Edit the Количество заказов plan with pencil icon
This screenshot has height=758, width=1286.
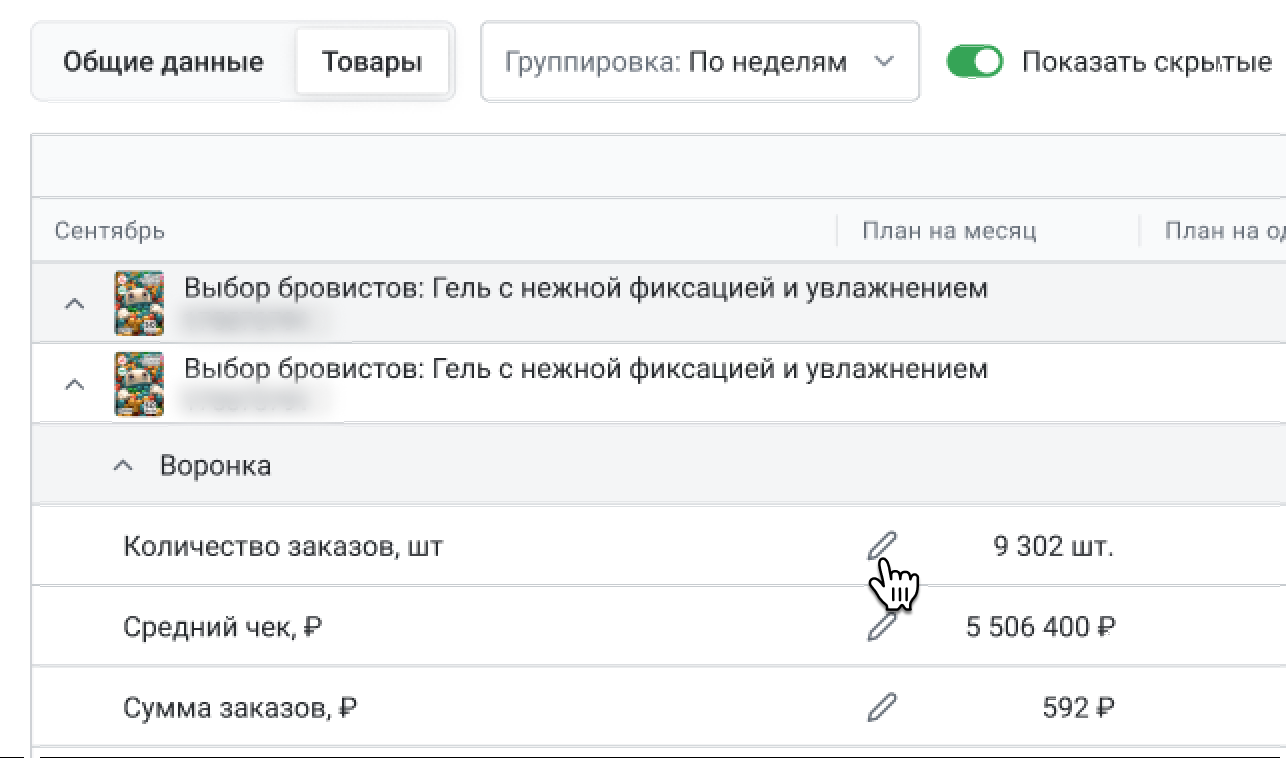pyautogui.click(x=881, y=546)
